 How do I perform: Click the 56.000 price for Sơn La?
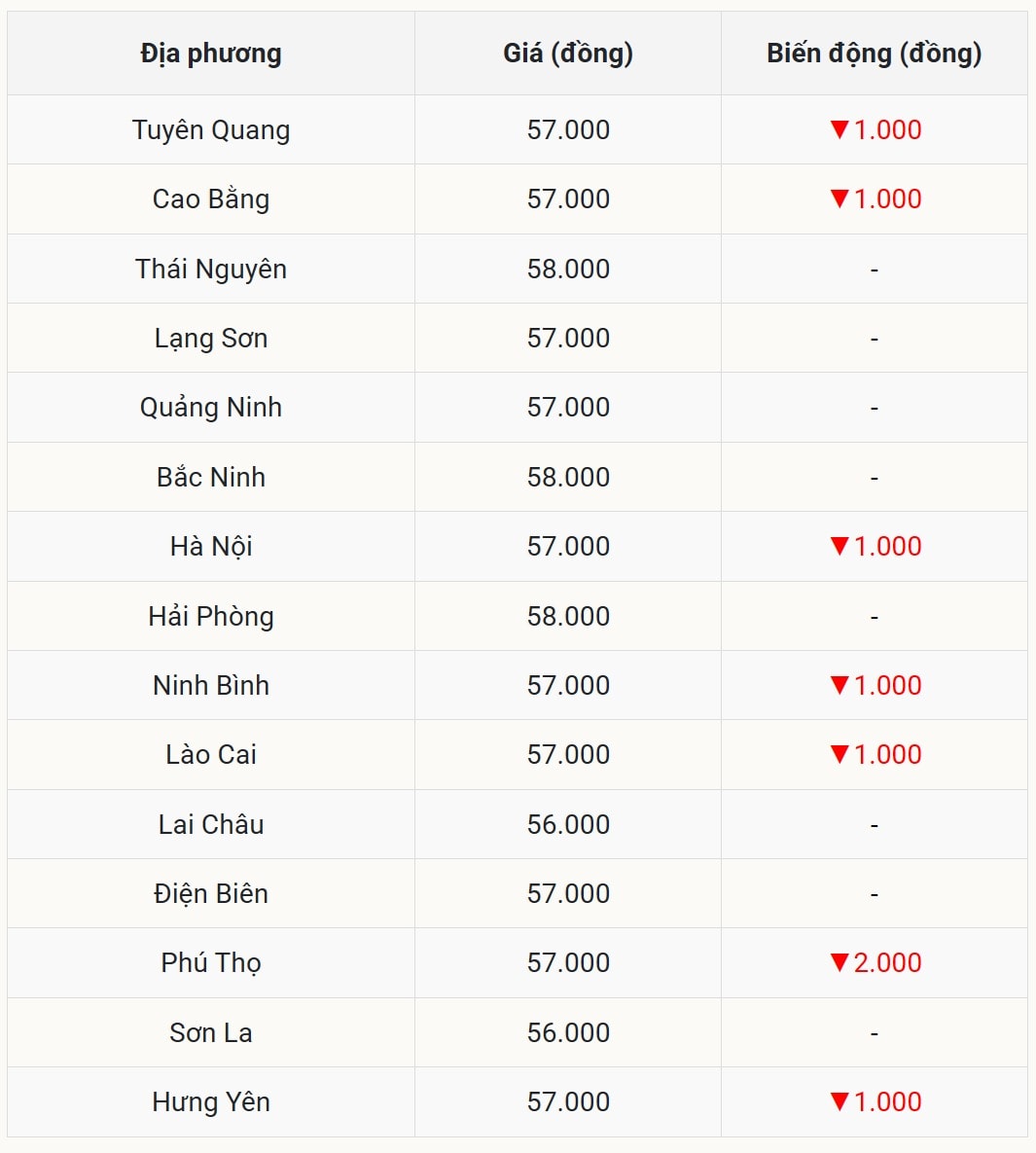coord(568,1032)
